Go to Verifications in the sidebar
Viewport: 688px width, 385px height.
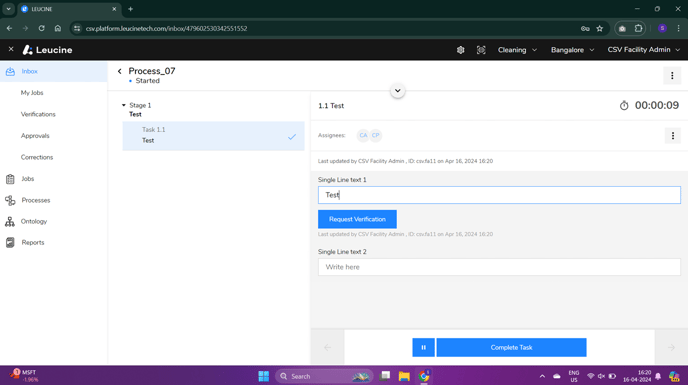(x=38, y=115)
